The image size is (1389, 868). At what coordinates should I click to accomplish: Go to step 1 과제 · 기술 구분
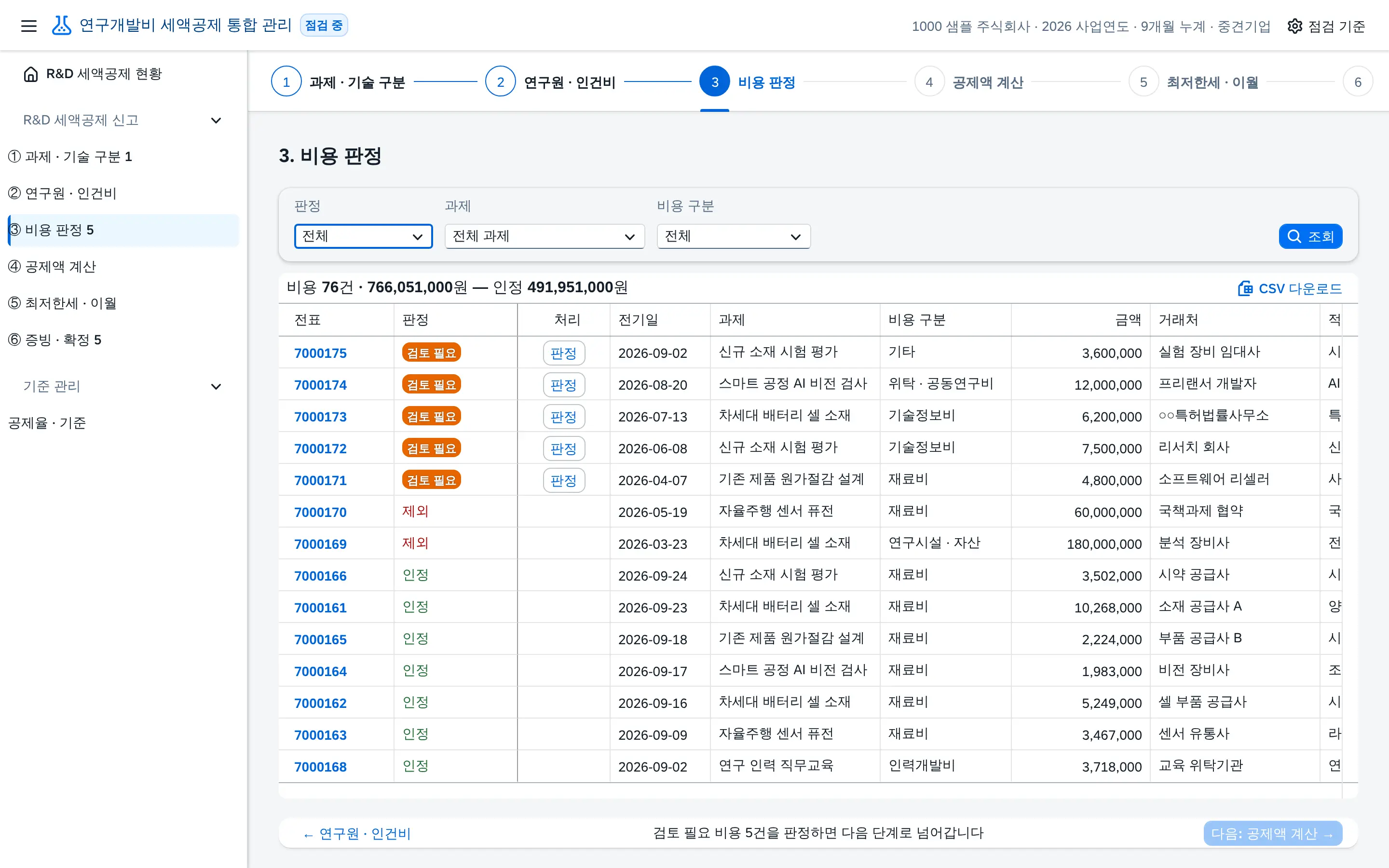338,82
